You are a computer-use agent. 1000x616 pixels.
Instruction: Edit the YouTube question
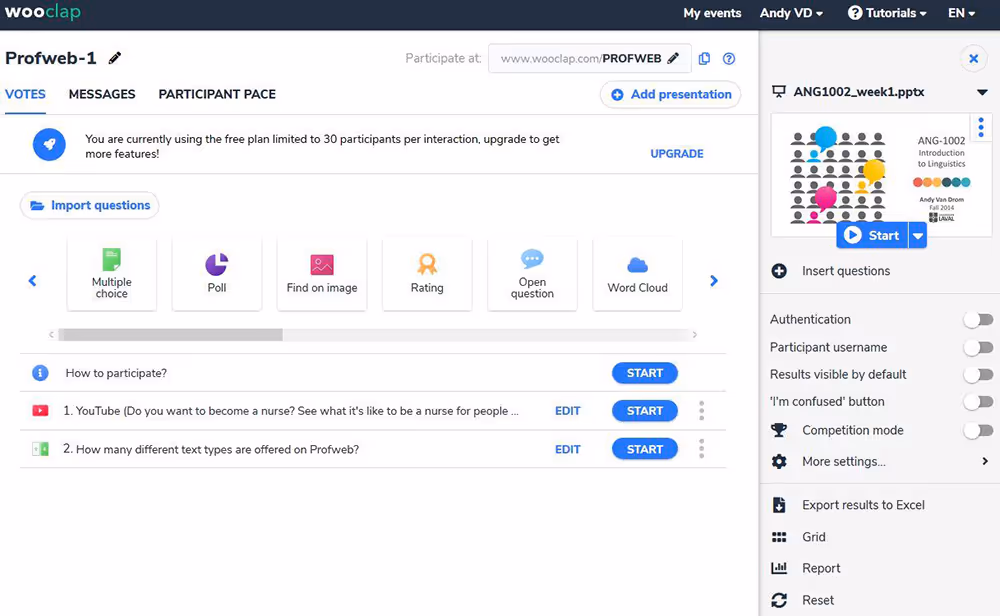point(568,411)
